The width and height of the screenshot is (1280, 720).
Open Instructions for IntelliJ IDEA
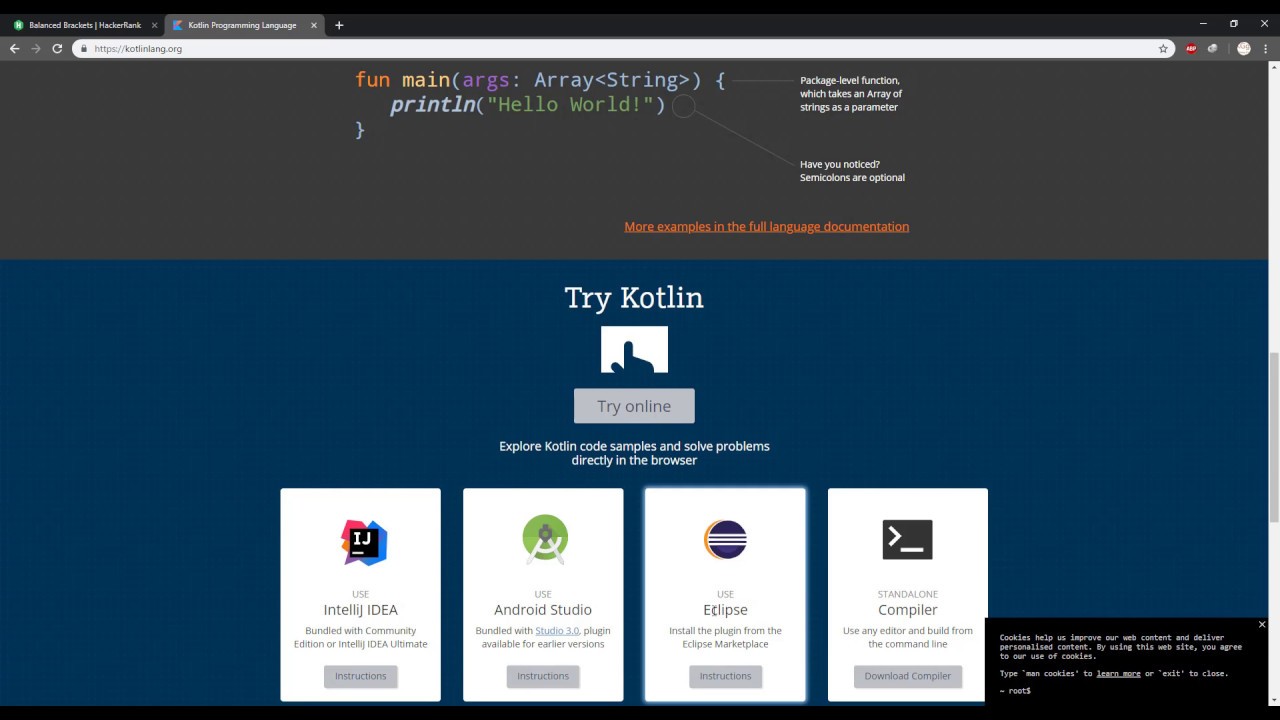(x=360, y=676)
